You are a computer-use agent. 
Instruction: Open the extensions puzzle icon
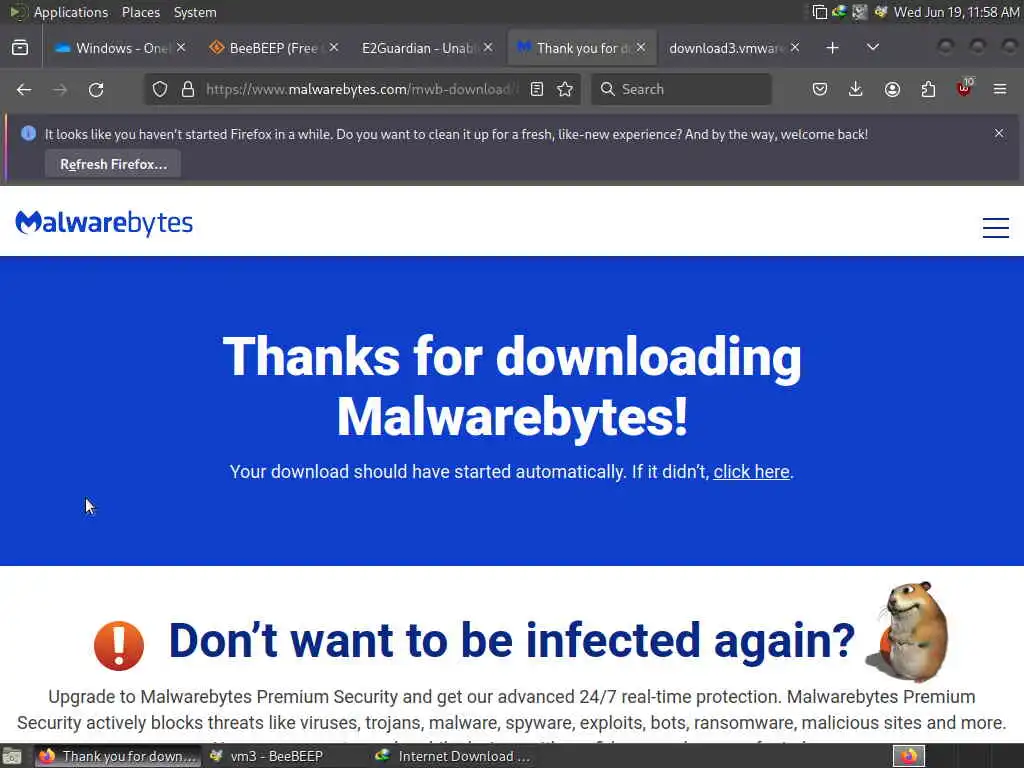(x=928, y=89)
